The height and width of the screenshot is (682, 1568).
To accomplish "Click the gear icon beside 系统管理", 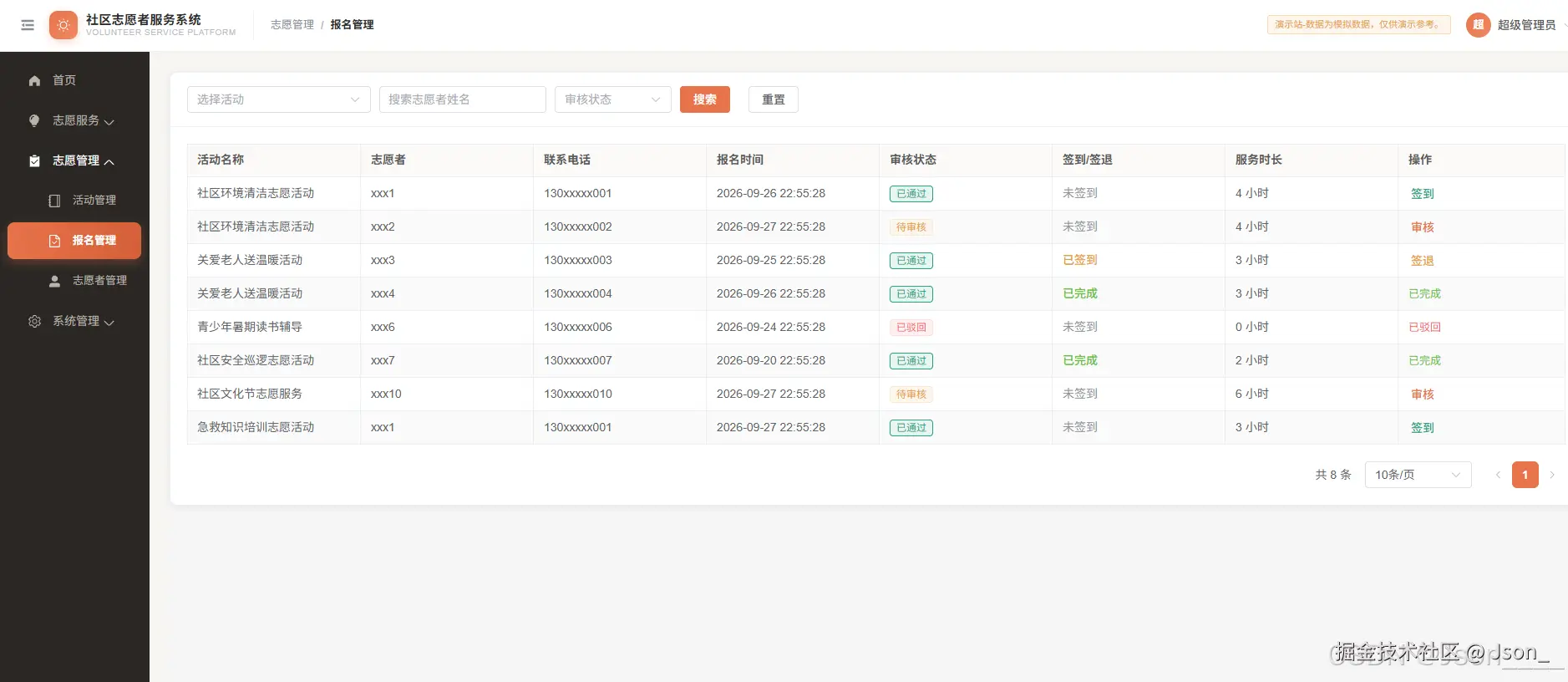I will point(34,321).
